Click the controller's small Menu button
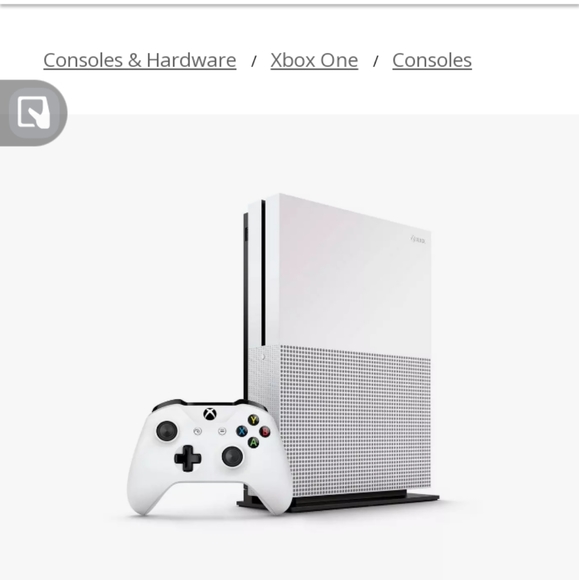The height and width of the screenshot is (580, 579). [222, 431]
